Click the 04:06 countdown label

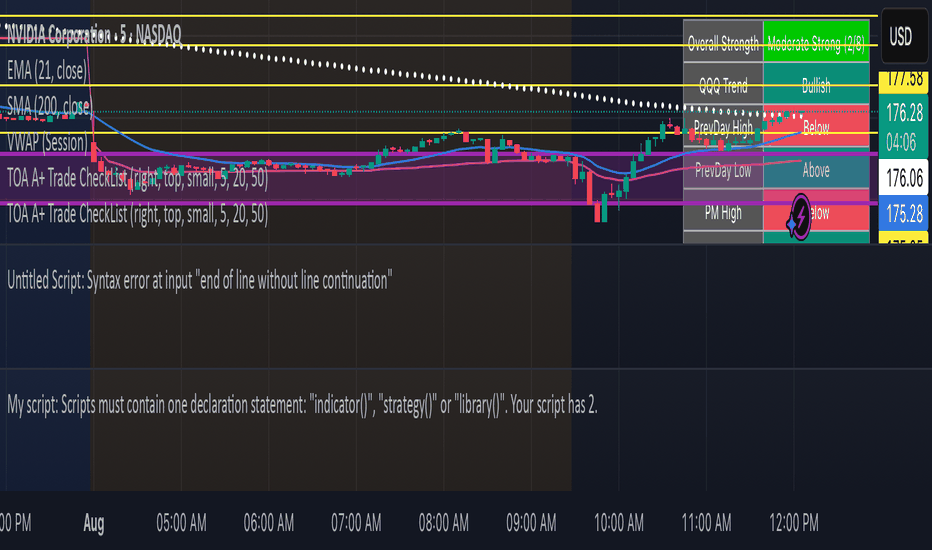903,142
